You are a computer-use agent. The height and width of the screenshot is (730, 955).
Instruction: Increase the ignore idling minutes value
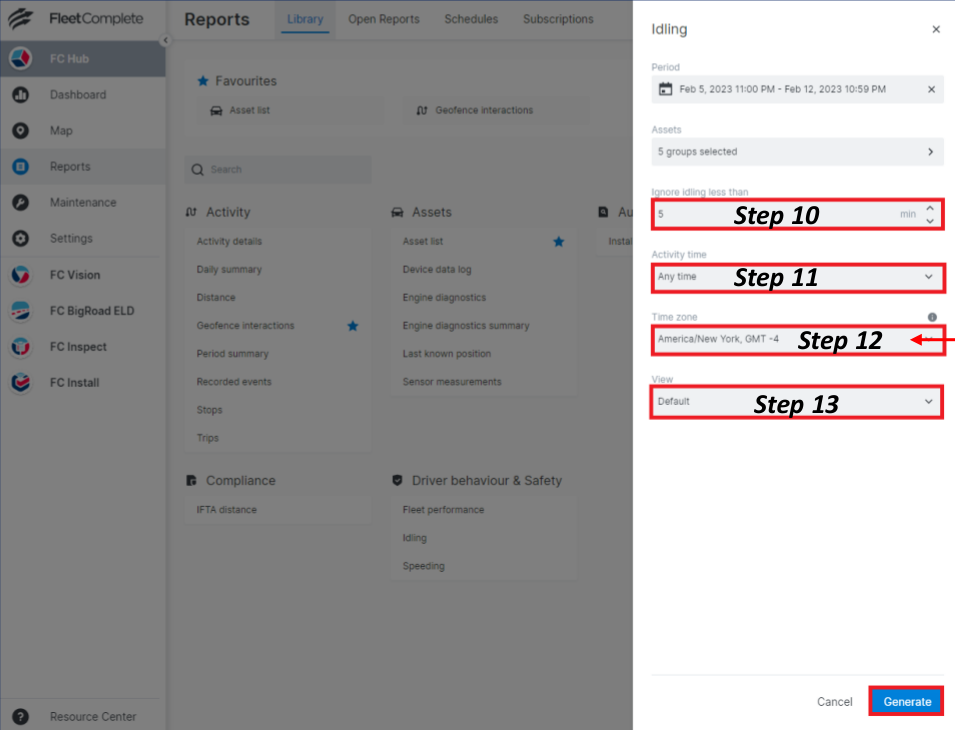pos(930,208)
